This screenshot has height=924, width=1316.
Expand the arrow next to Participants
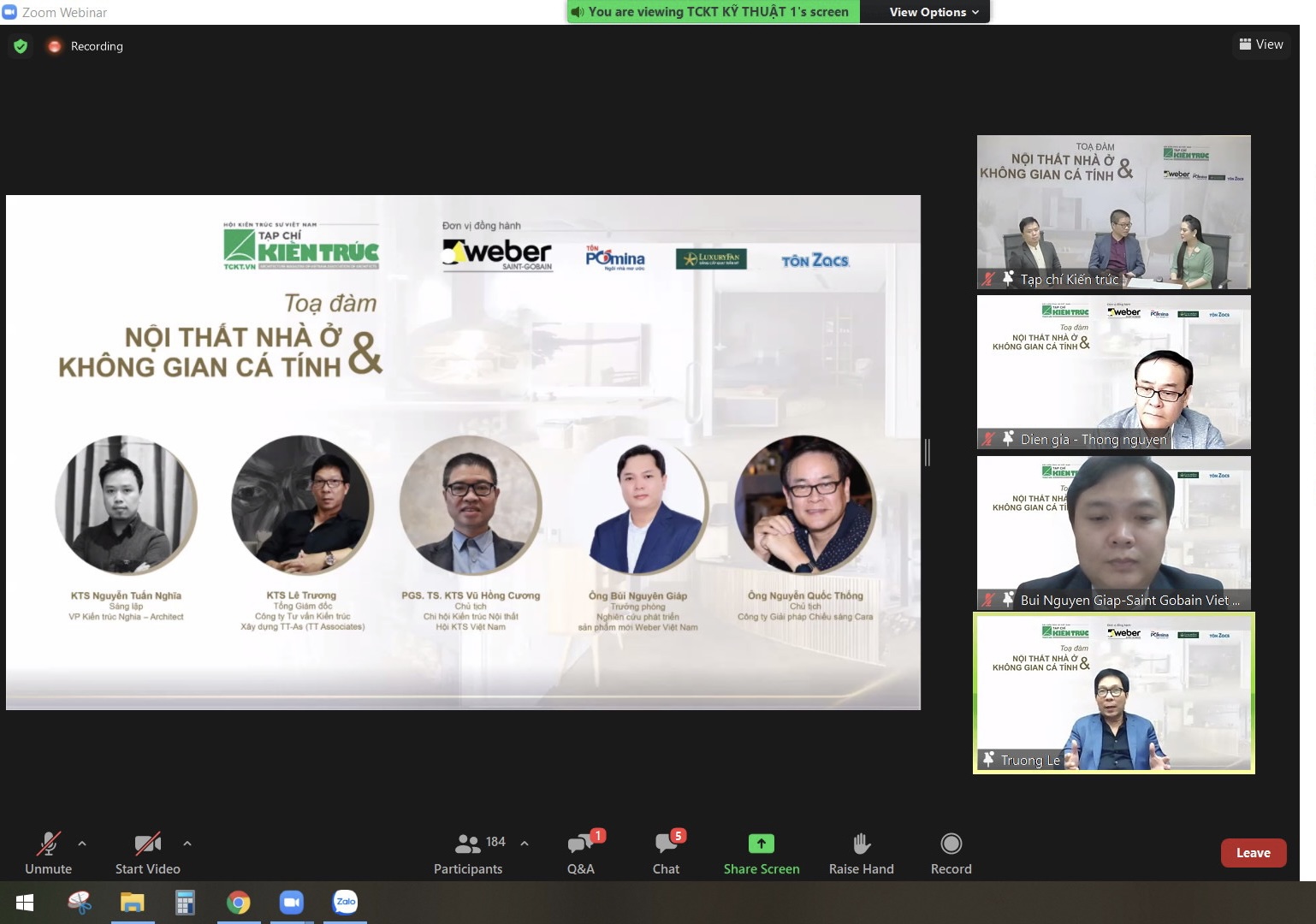(525, 844)
